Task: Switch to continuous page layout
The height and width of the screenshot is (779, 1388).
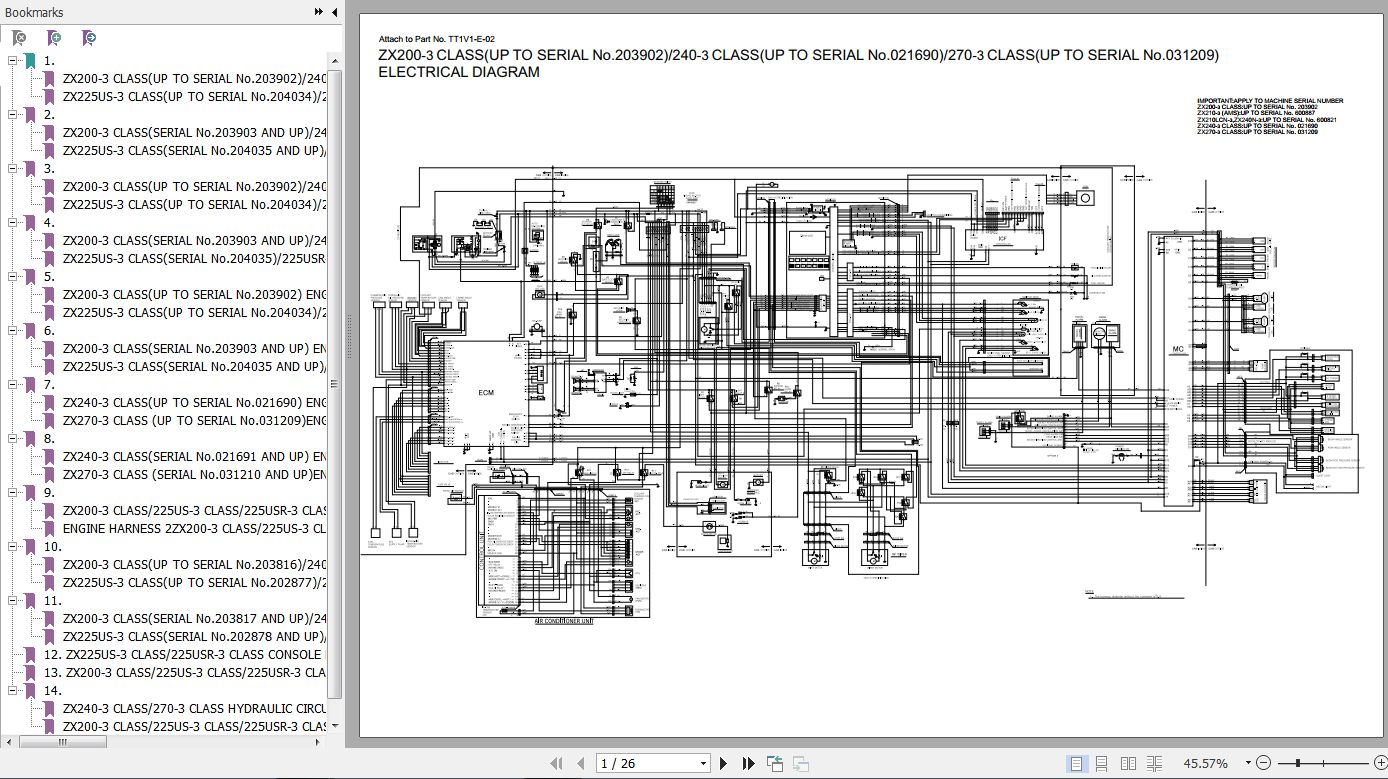Action: tap(1102, 764)
